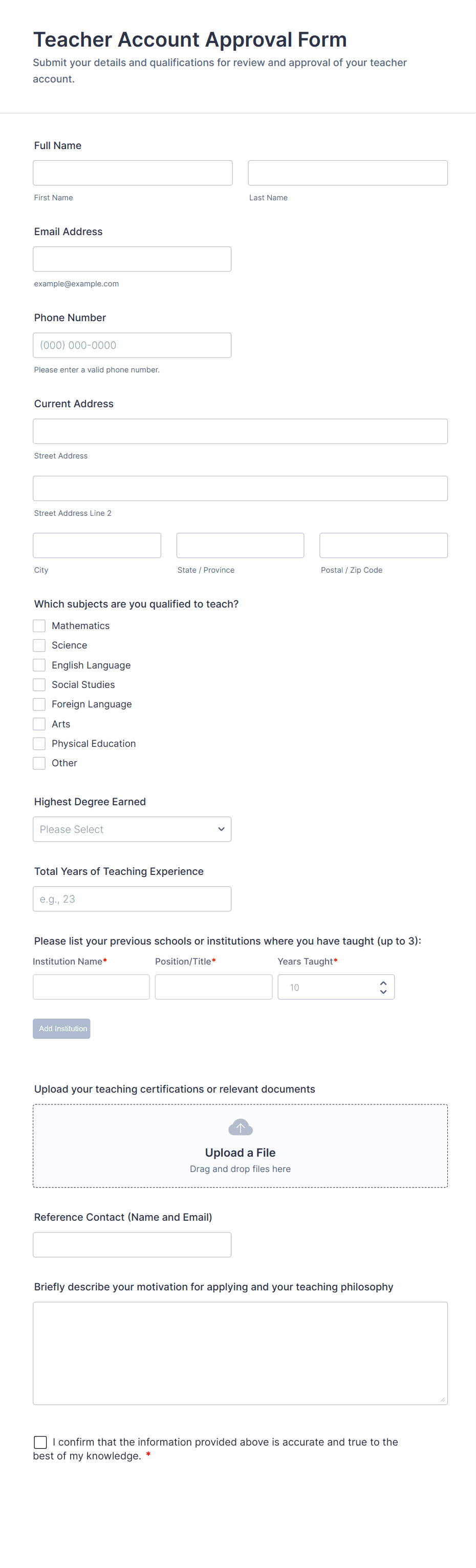Screen dimensions: 476x1568
Task: Select the Phone Number input
Action: coord(132,345)
